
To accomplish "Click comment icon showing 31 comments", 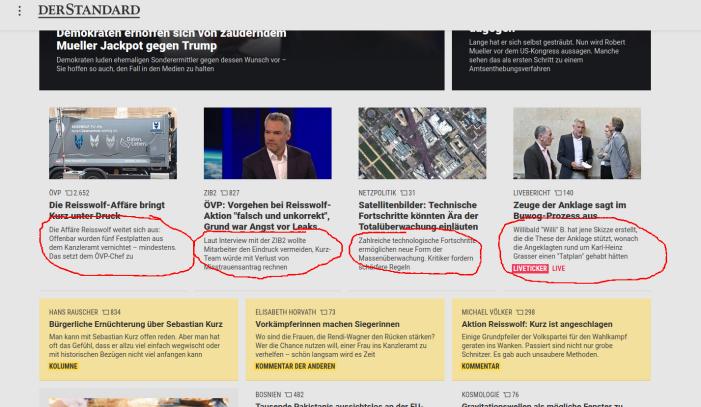I will (404, 193).
